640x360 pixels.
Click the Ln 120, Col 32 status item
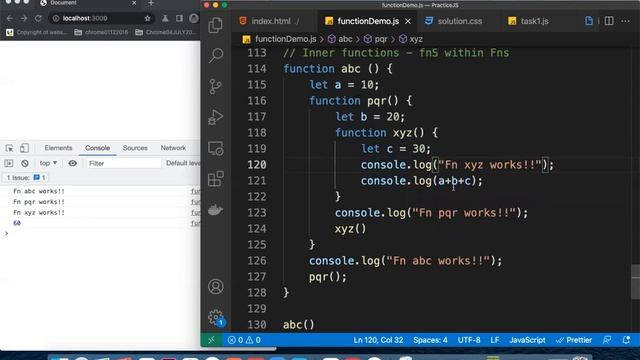pyautogui.click(x=378, y=340)
